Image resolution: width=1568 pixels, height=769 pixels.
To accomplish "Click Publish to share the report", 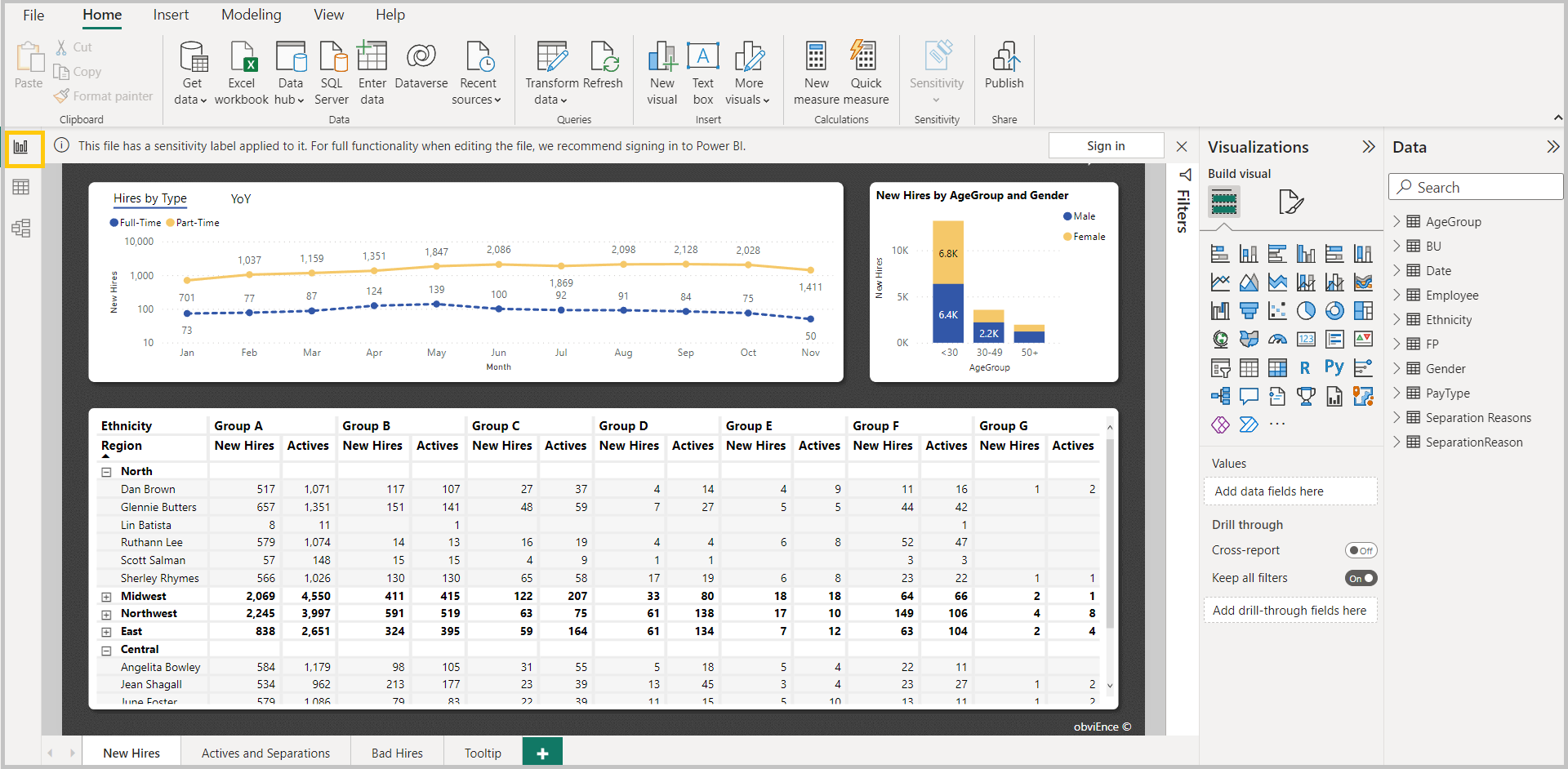I will pyautogui.click(x=1004, y=69).
